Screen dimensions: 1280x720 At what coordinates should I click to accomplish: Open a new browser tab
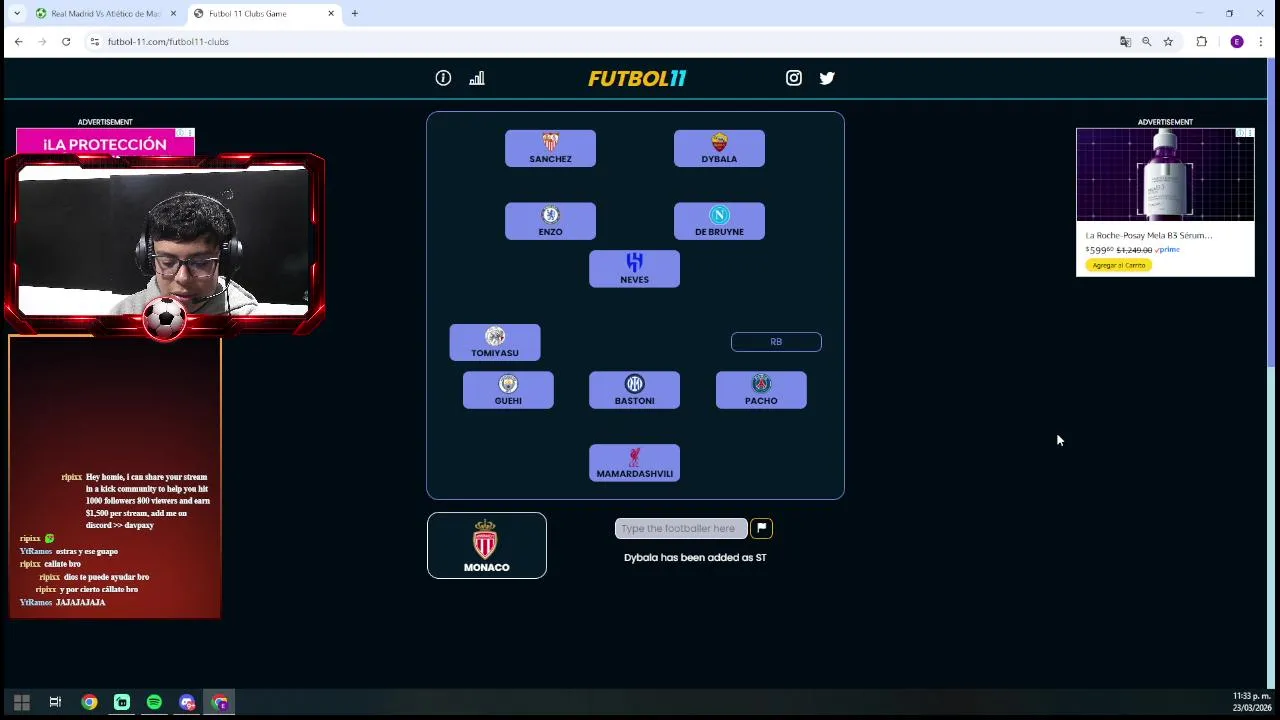354,14
